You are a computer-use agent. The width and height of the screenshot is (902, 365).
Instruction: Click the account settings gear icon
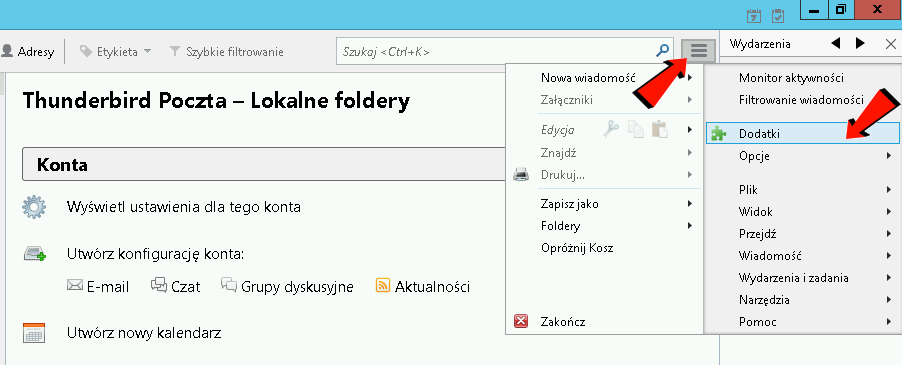pos(33,206)
